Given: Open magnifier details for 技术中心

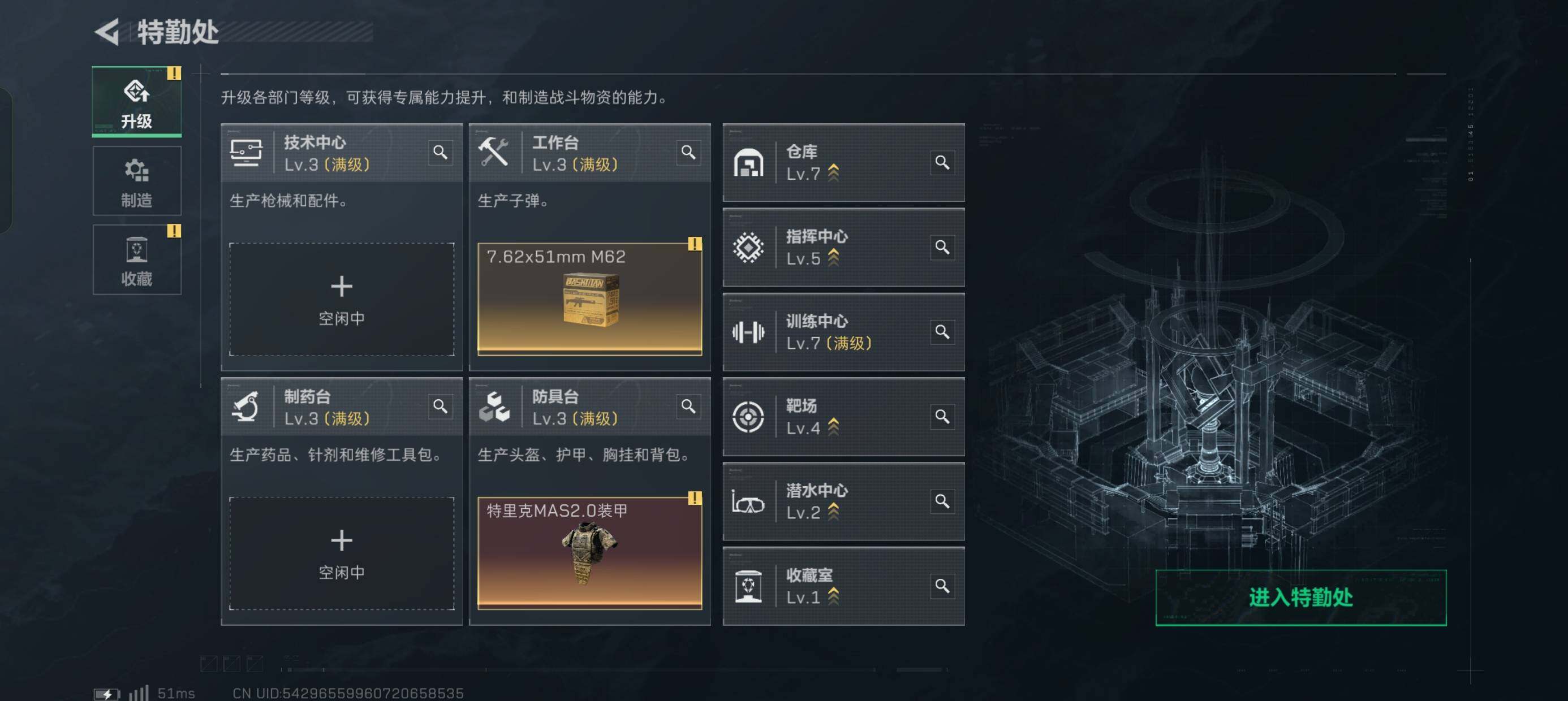Looking at the screenshot, I should click(440, 152).
